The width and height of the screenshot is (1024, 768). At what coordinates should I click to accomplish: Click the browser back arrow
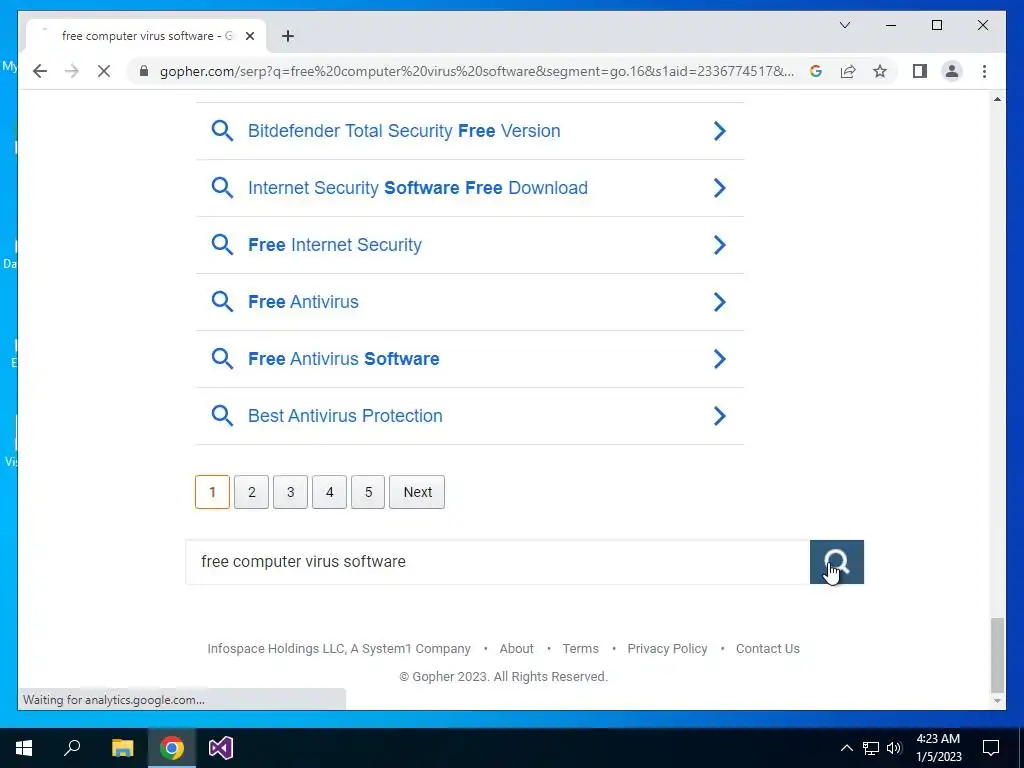pos(40,71)
